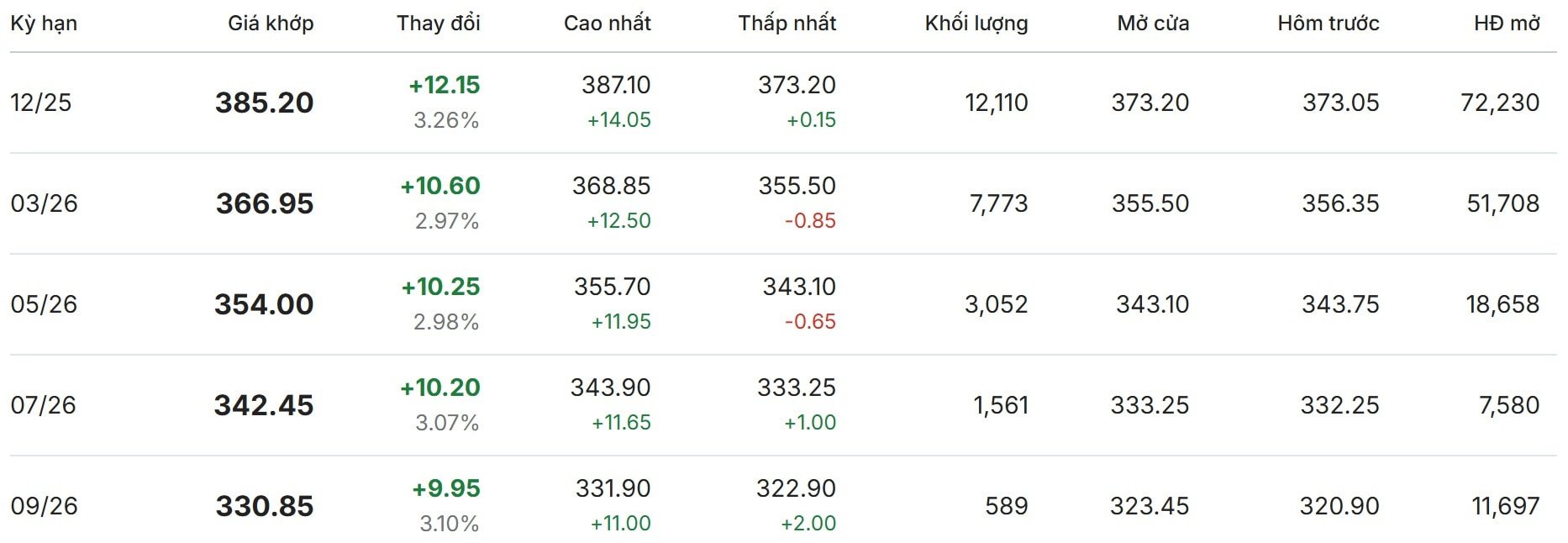Click the 'Thay đổi' column header
The height and width of the screenshot is (543, 1568).
(x=438, y=24)
